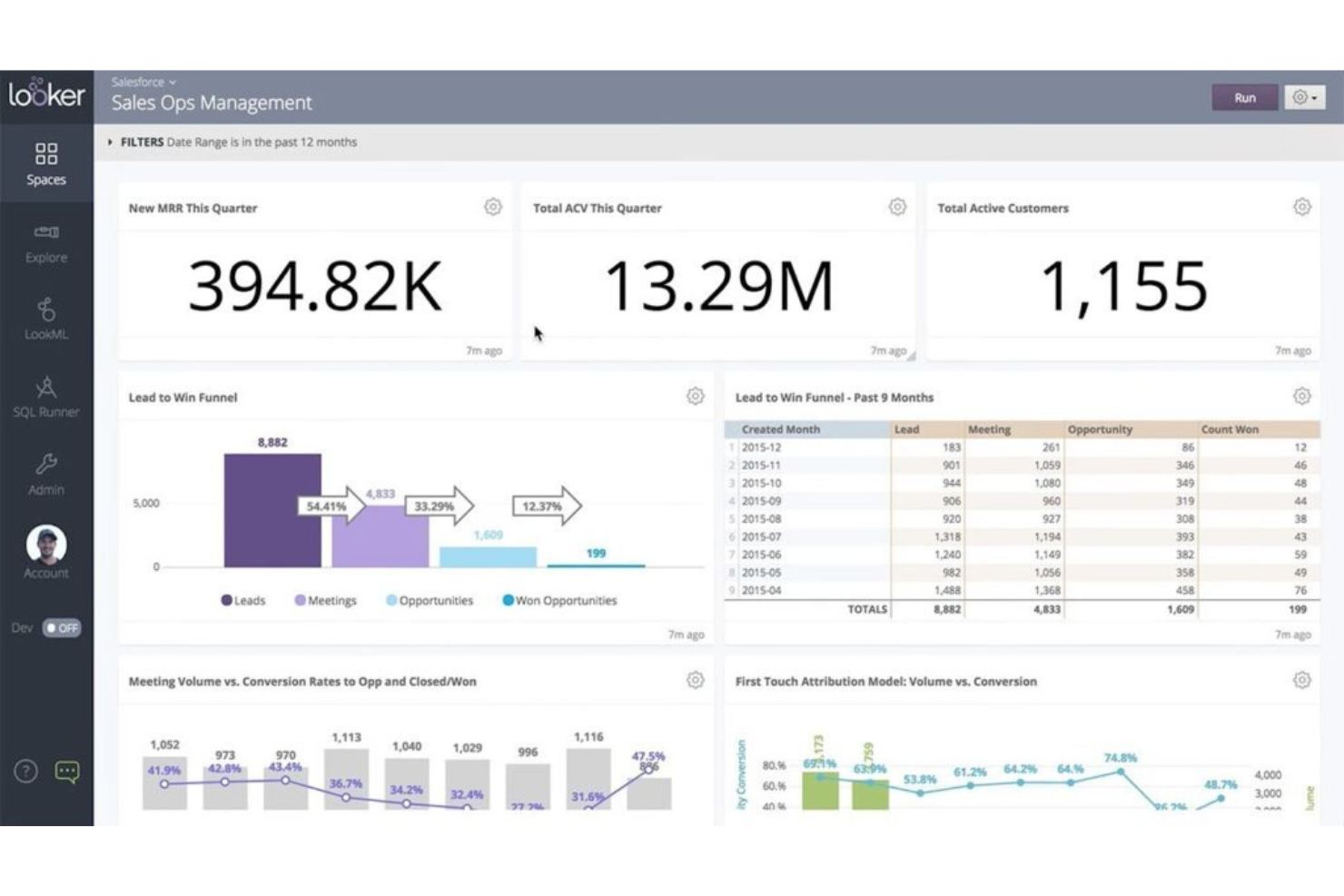Click the TOTALS row label
1344x896 pixels.
tap(867, 609)
